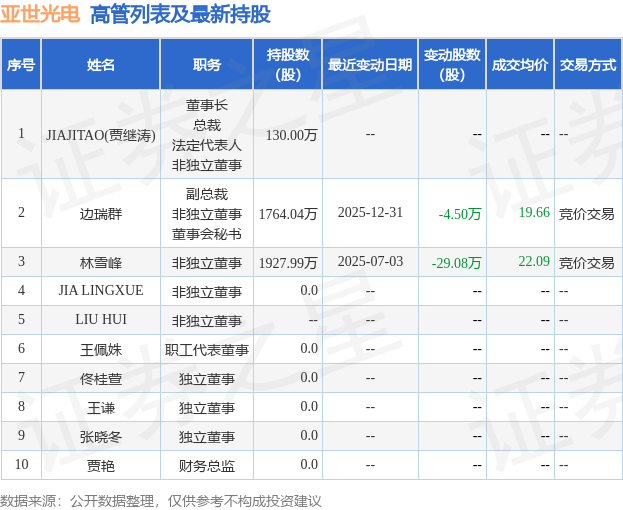This screenshot has height=510, width=623.
Task: Click the 130.00万 shareholding value
Action: pos(291,135)
